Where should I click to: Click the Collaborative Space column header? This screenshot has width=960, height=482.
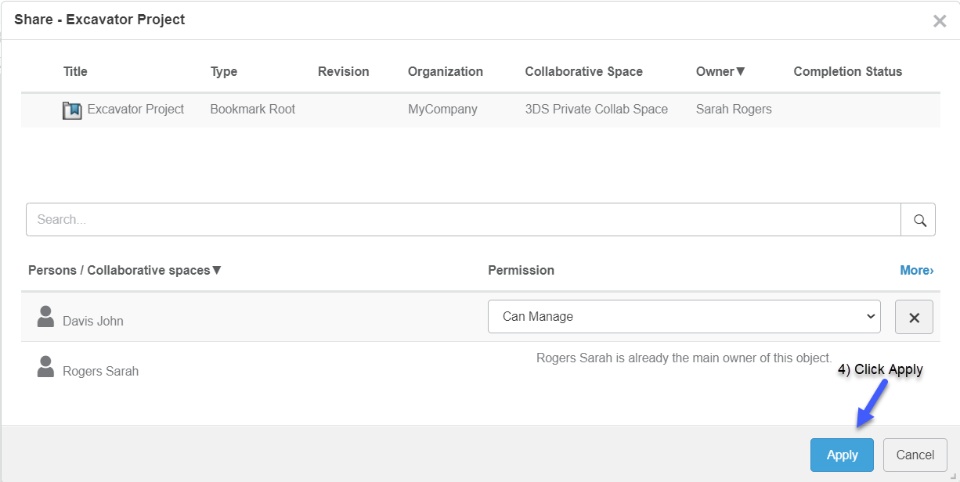(x=583, y=72)
